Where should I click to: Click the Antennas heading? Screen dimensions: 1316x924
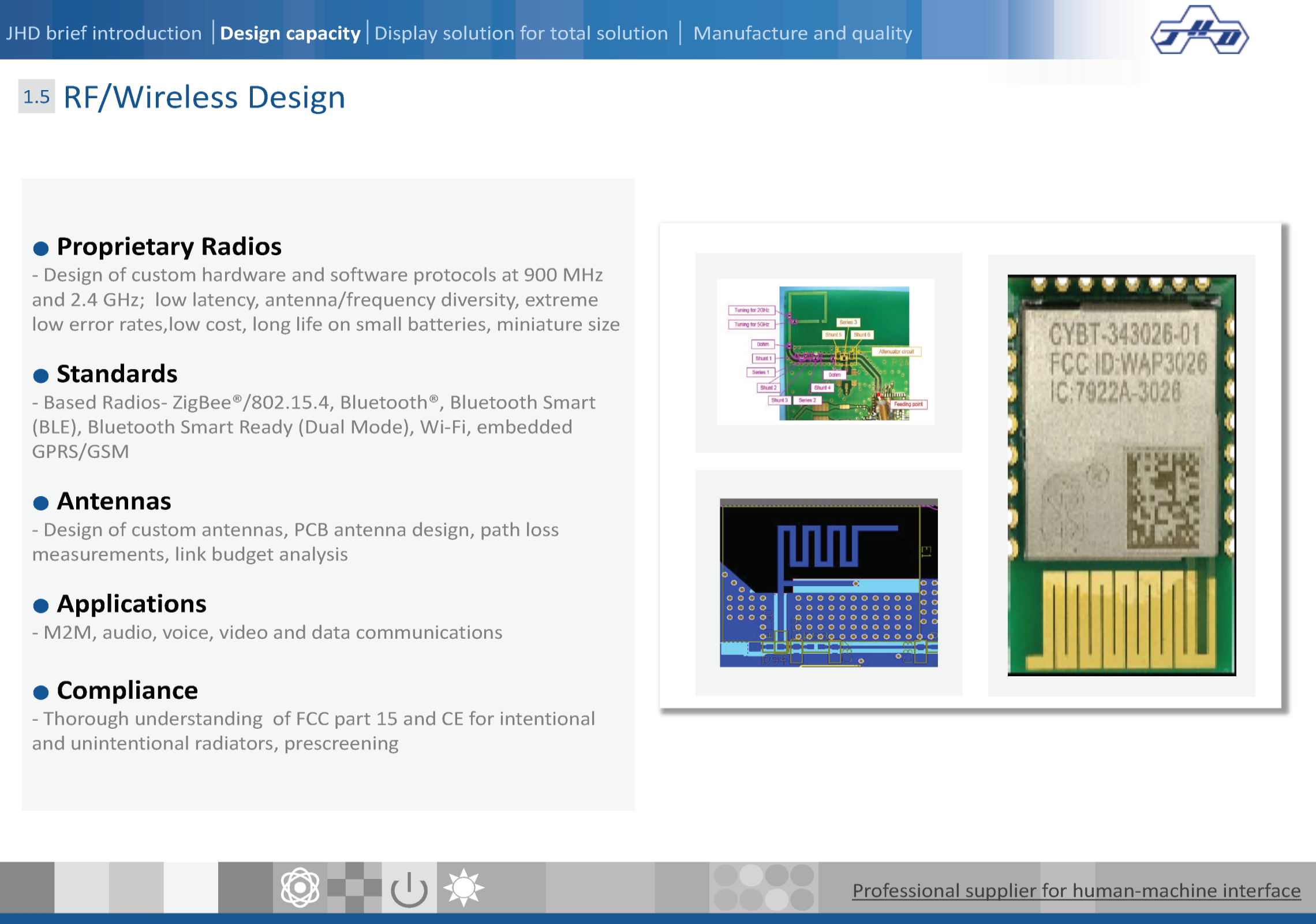pyautogui.click(x=114, y=501)
